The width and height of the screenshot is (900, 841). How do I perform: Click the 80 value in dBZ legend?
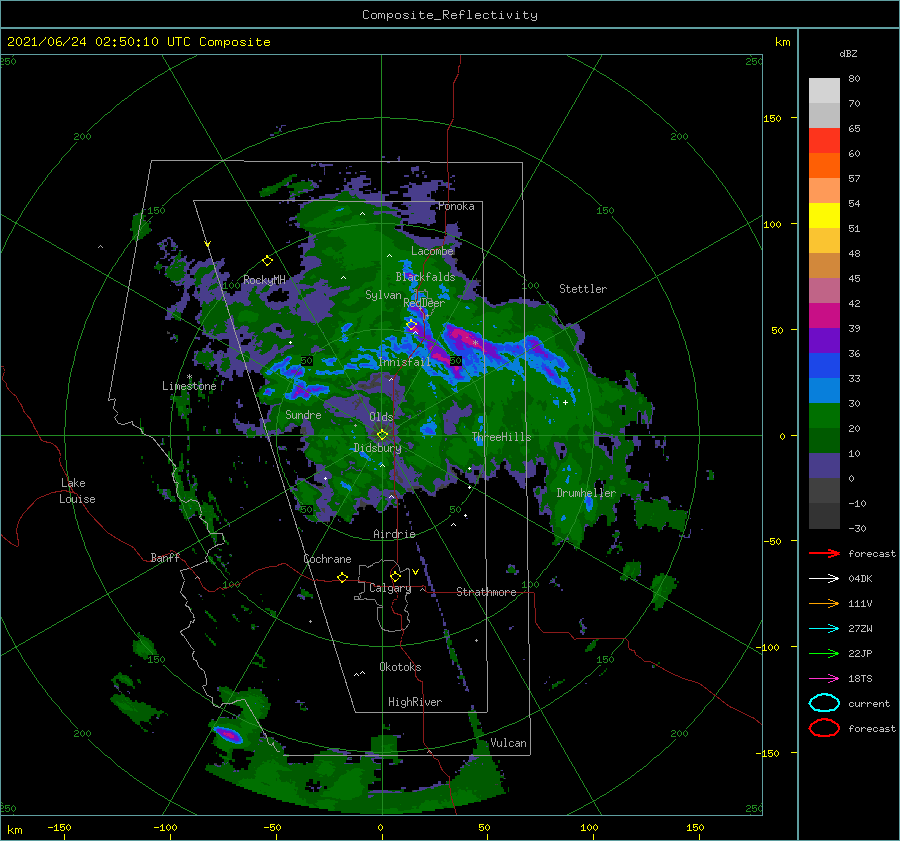point(854,79)
